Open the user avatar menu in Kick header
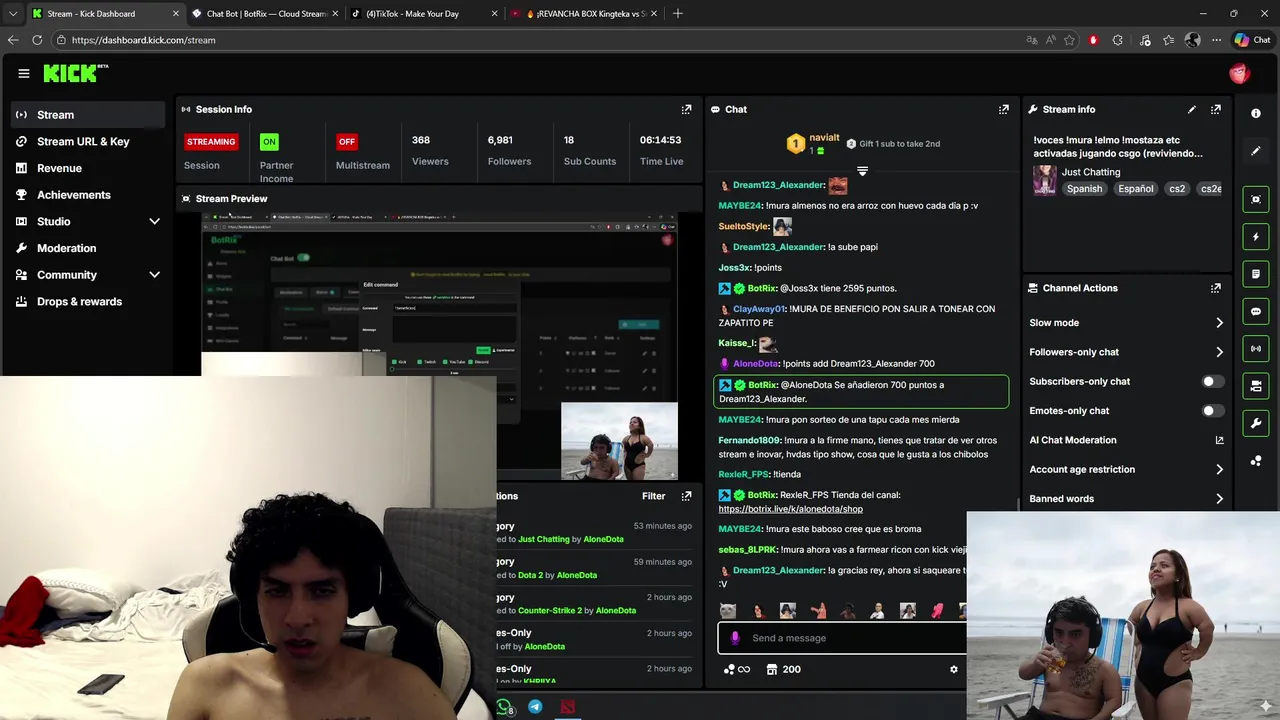 1239,73
